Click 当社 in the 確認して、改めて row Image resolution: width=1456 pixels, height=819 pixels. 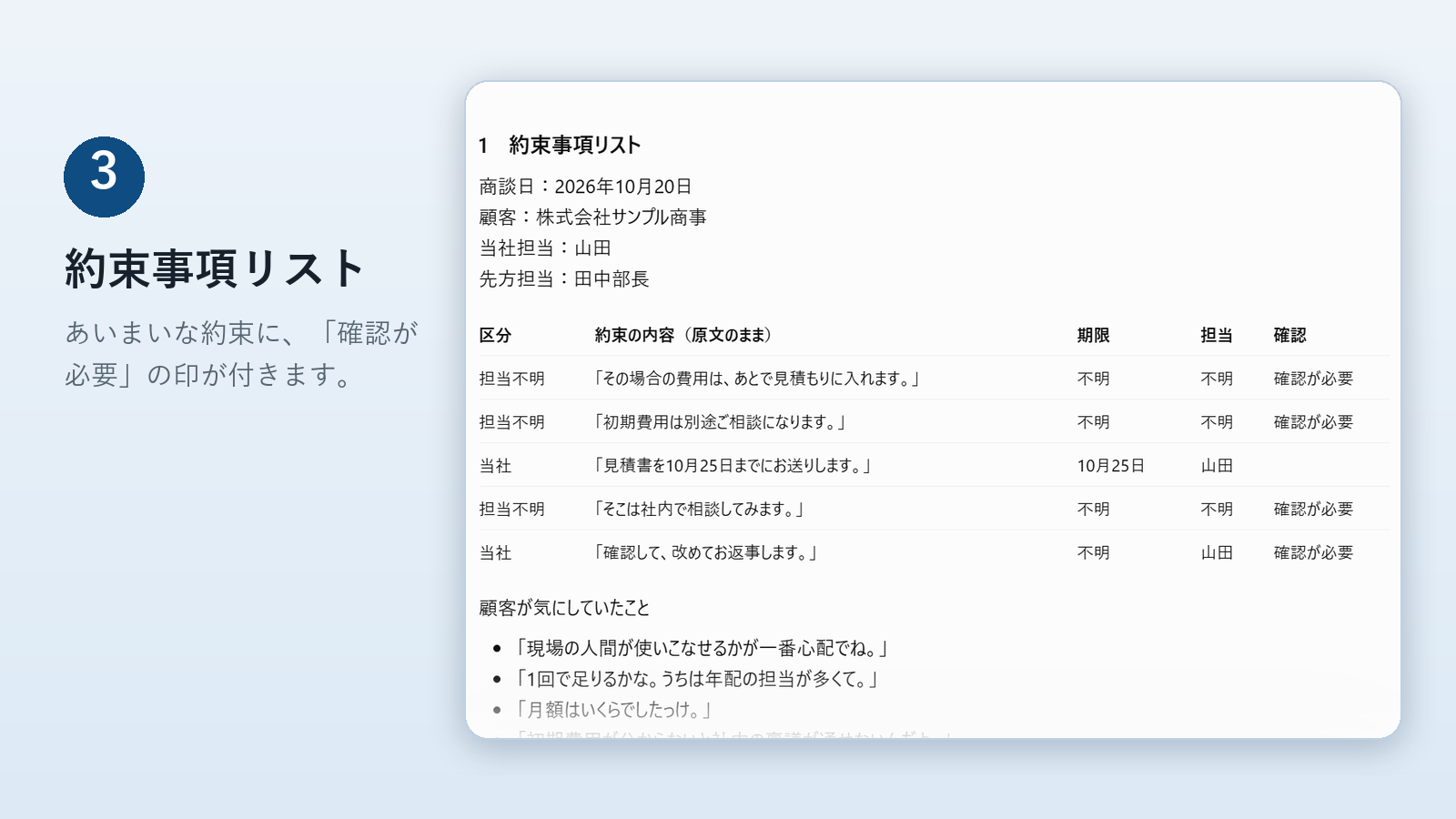(x=495, y=553)
